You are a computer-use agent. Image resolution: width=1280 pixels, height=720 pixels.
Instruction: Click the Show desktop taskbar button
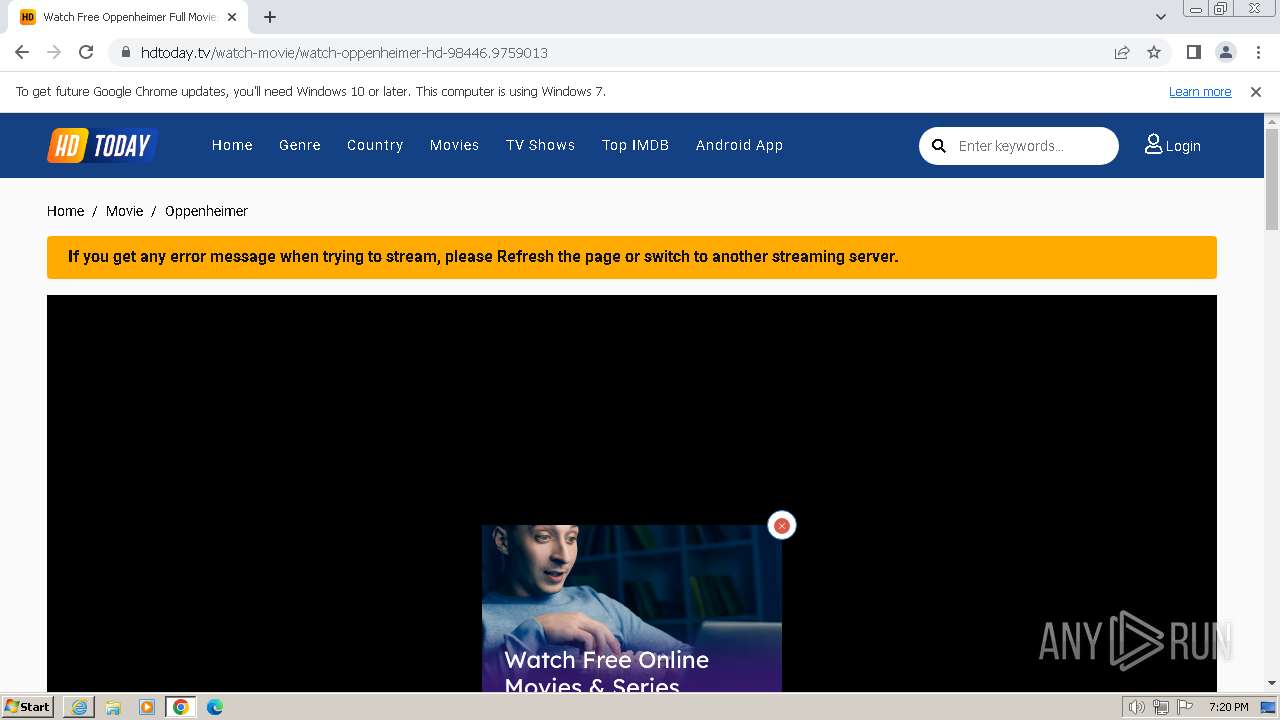1270,707
